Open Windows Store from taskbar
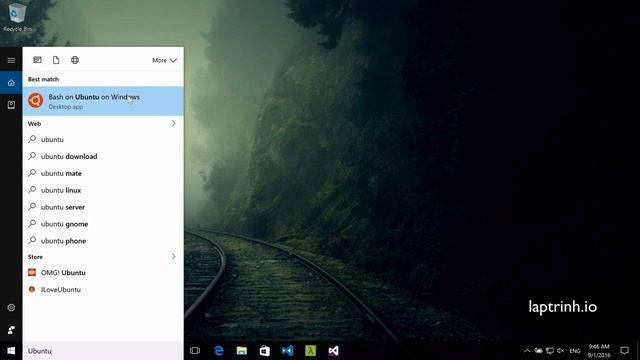The height and width of the screenshot is (360, 640). tap(264, 351)
